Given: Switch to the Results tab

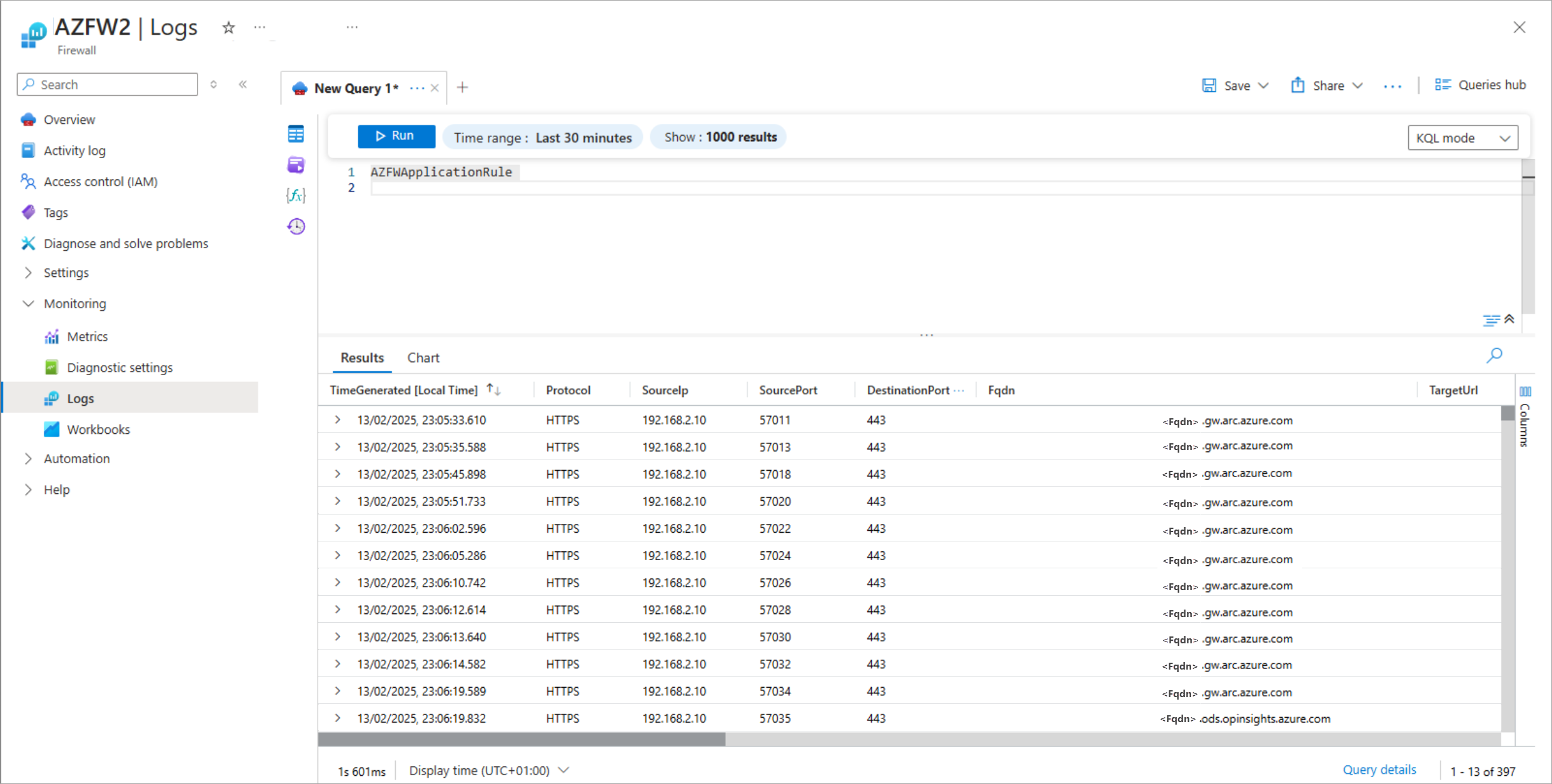Looking at the screenshot, I should point(362,358).
